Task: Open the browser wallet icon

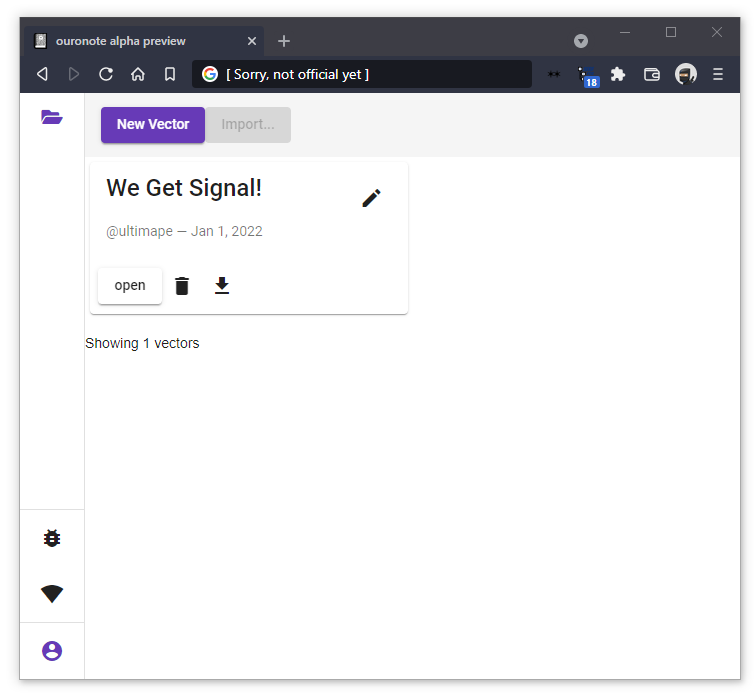Action: pos(652,74)
